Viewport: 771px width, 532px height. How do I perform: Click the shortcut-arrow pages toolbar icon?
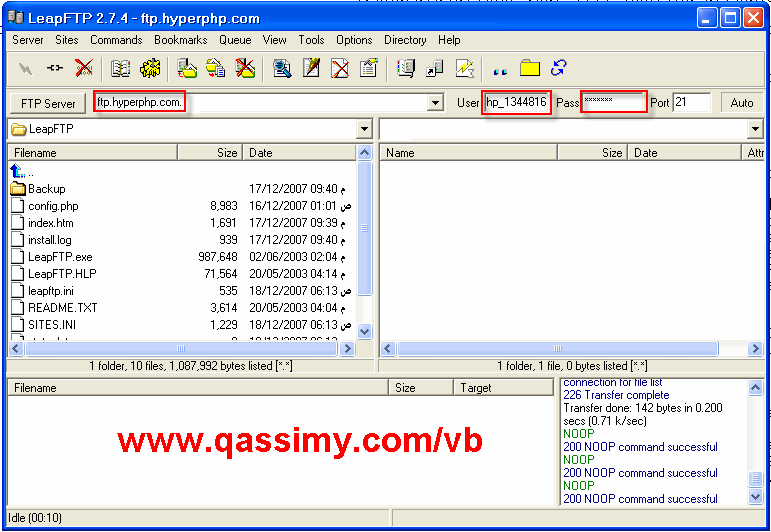[x=435, y=68]
